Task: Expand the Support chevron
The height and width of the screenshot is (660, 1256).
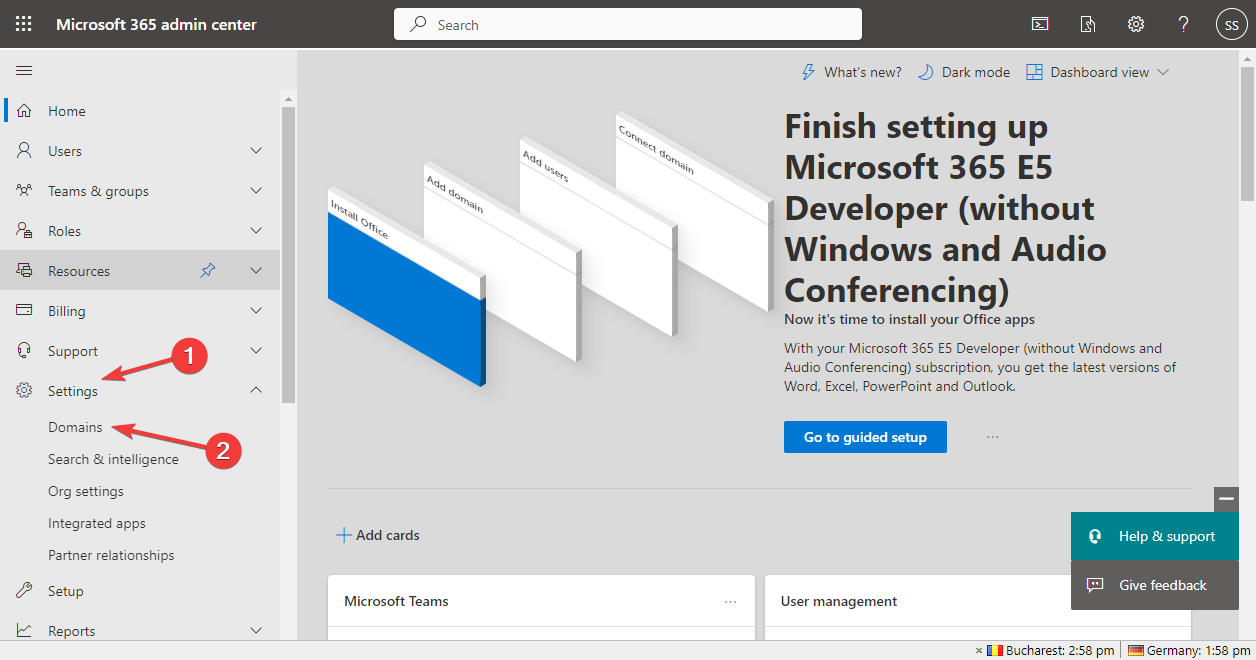Action: click(x=256, y=351)
